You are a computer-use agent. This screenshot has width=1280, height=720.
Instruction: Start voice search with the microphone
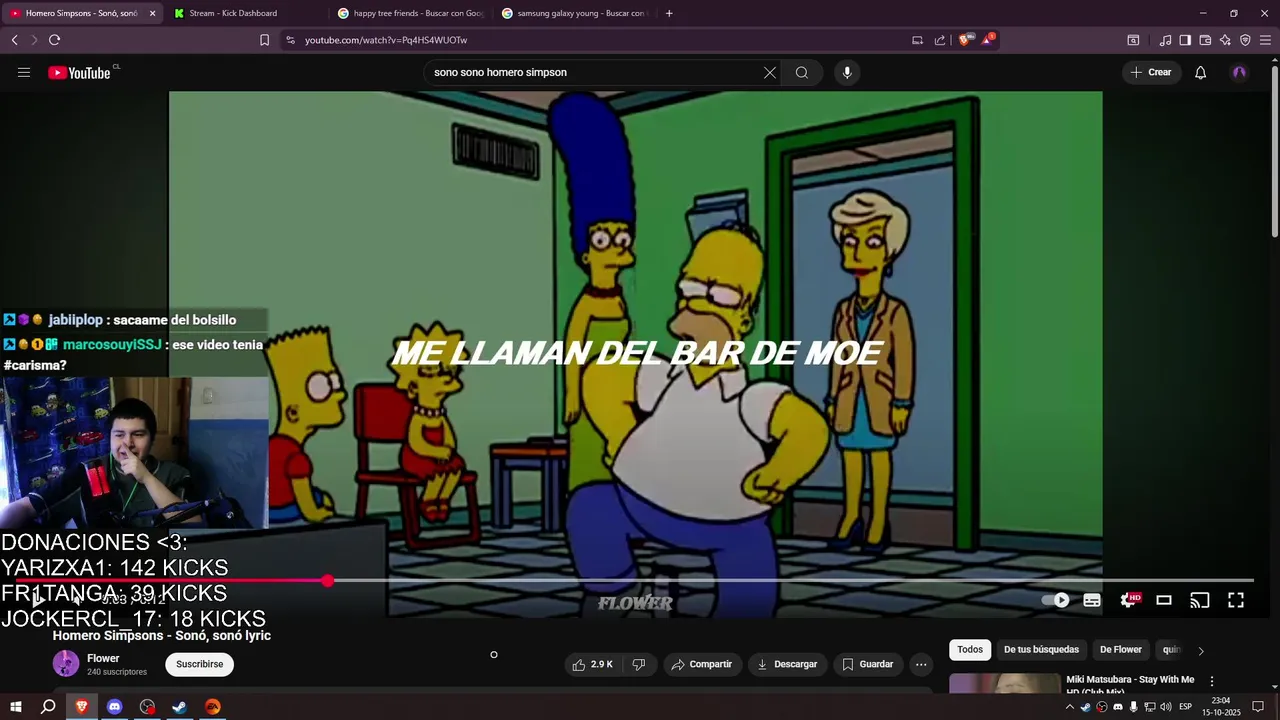pos(847,72)
